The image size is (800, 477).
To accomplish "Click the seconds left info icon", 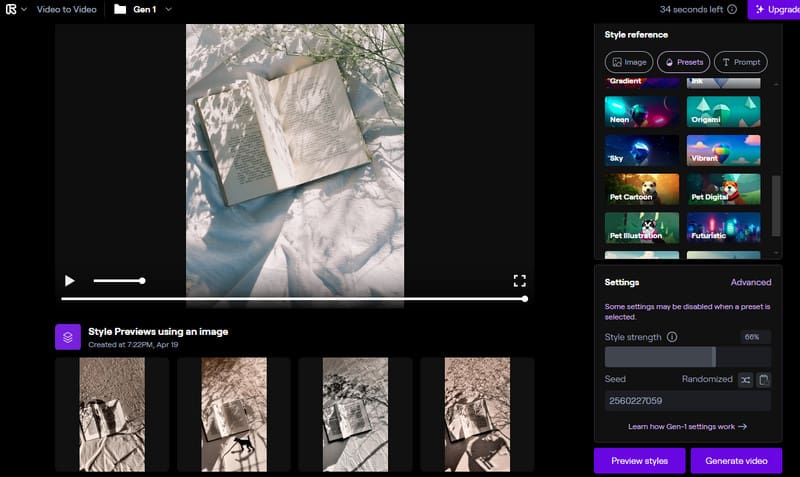I will pyautogui.click(x=732, y=9).
